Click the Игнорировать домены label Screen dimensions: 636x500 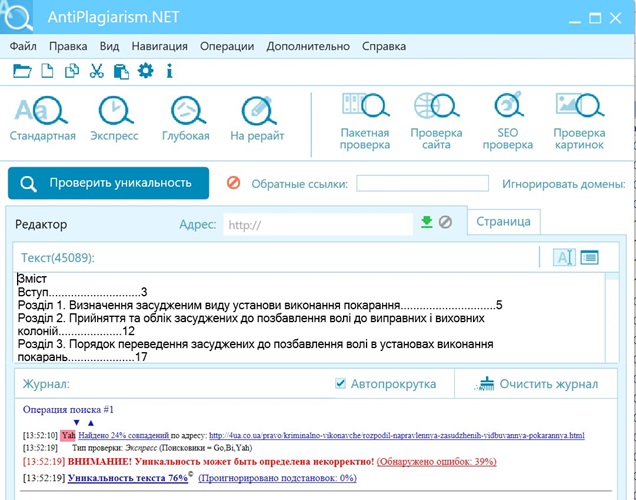point(564,184)
